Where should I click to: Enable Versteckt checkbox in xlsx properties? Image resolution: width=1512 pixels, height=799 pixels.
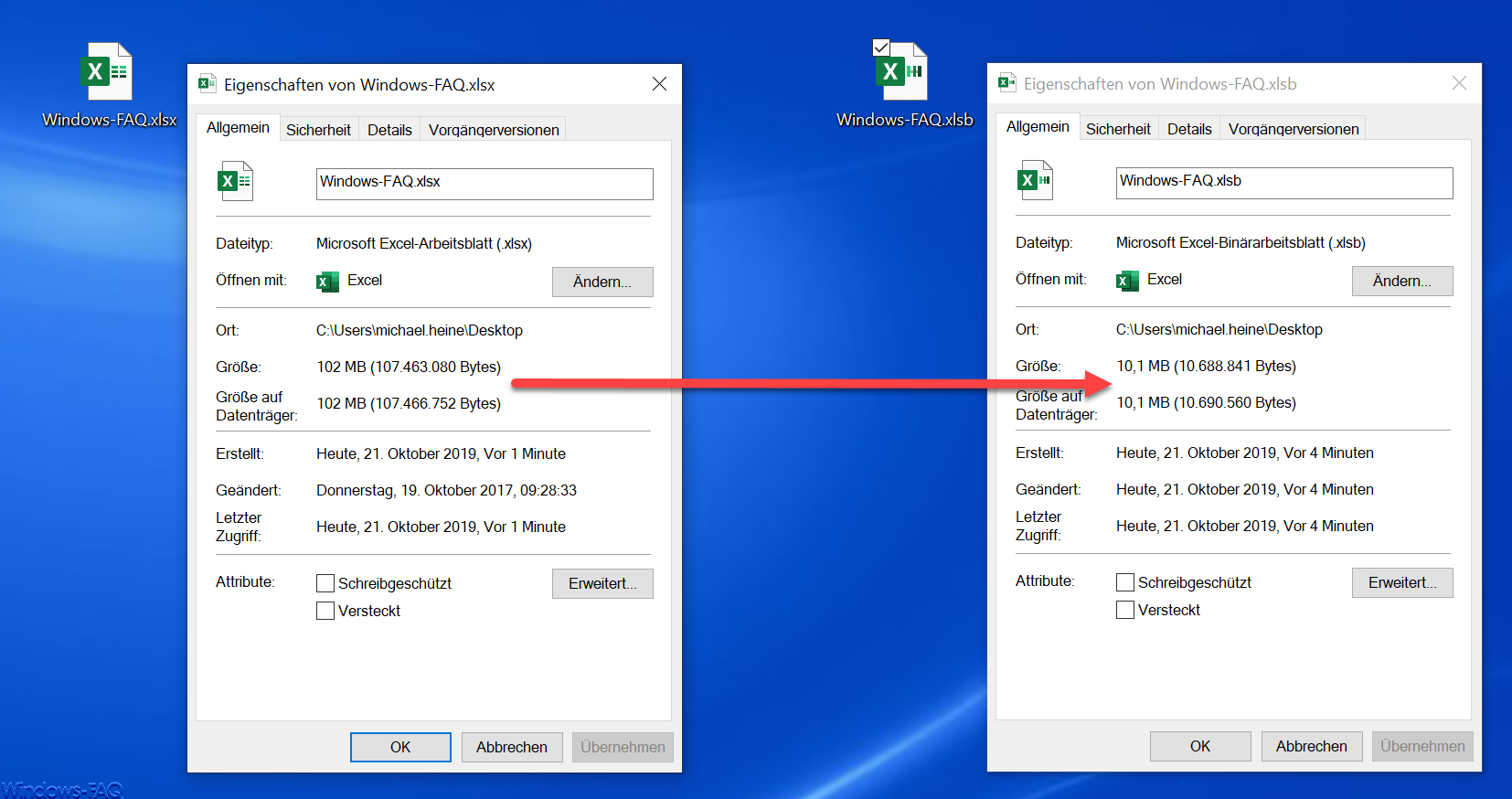[x=325, y=611]
